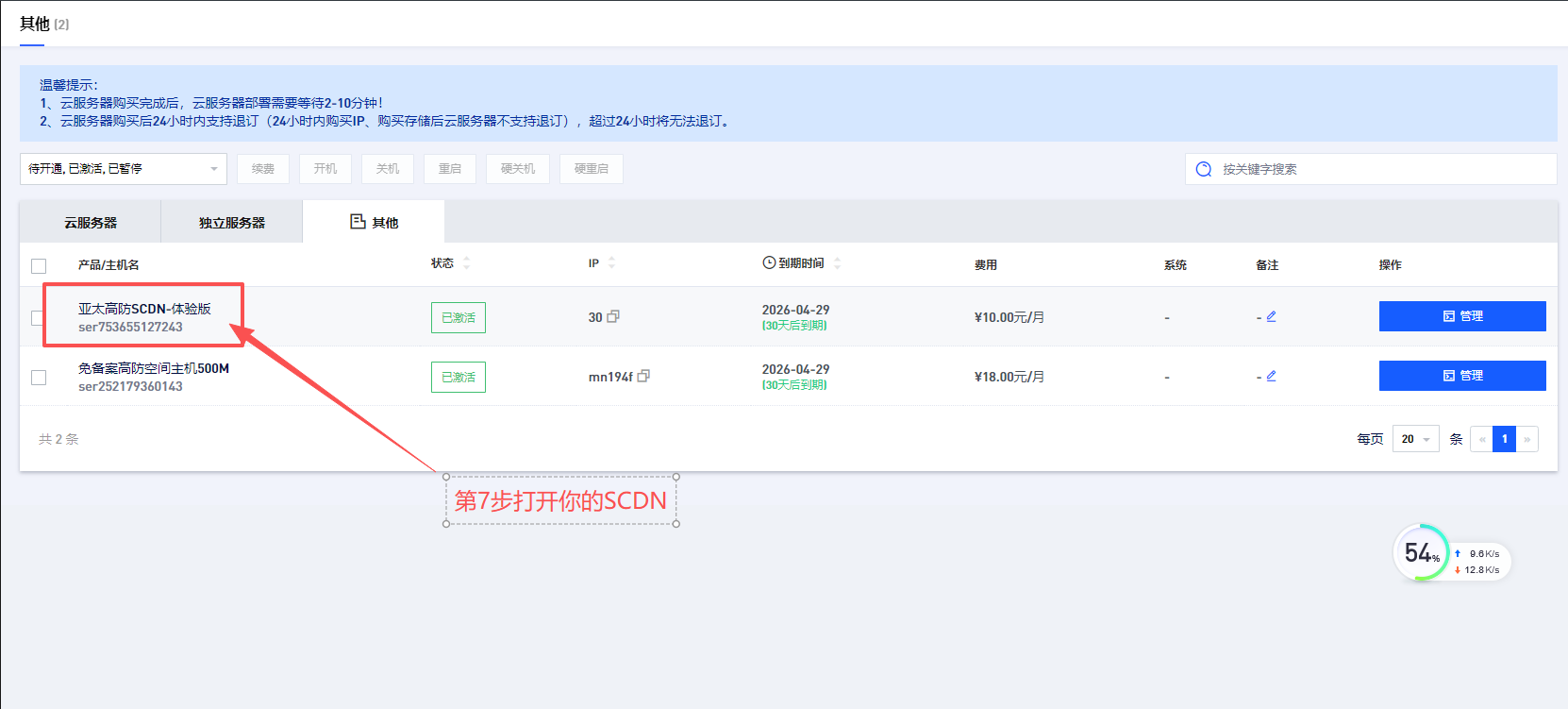Screen dimensions: 1568x709
Task: Sort by 状态 column arrows
Action: (x=466, y=263)
